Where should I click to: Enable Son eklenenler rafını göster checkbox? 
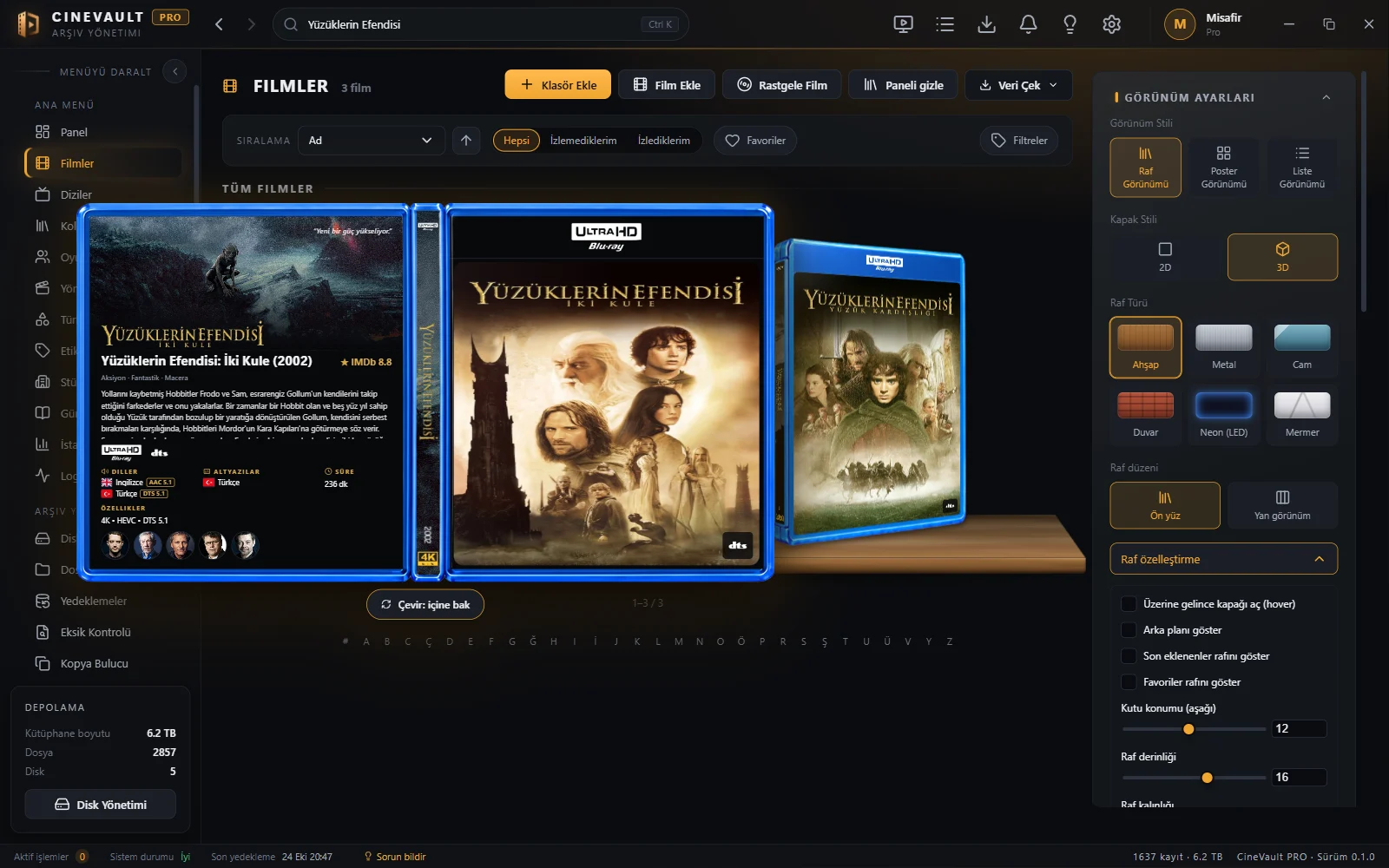[1129, 655]
